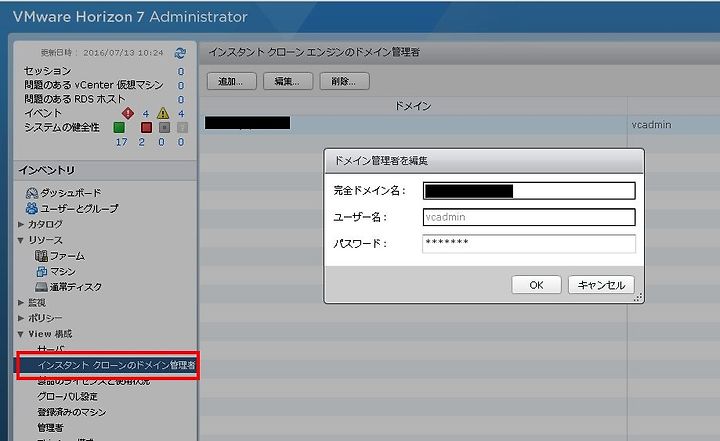Select 登録済みのマシン in the sidebar
Screen dimensions: 720x441
coord(72,412)
